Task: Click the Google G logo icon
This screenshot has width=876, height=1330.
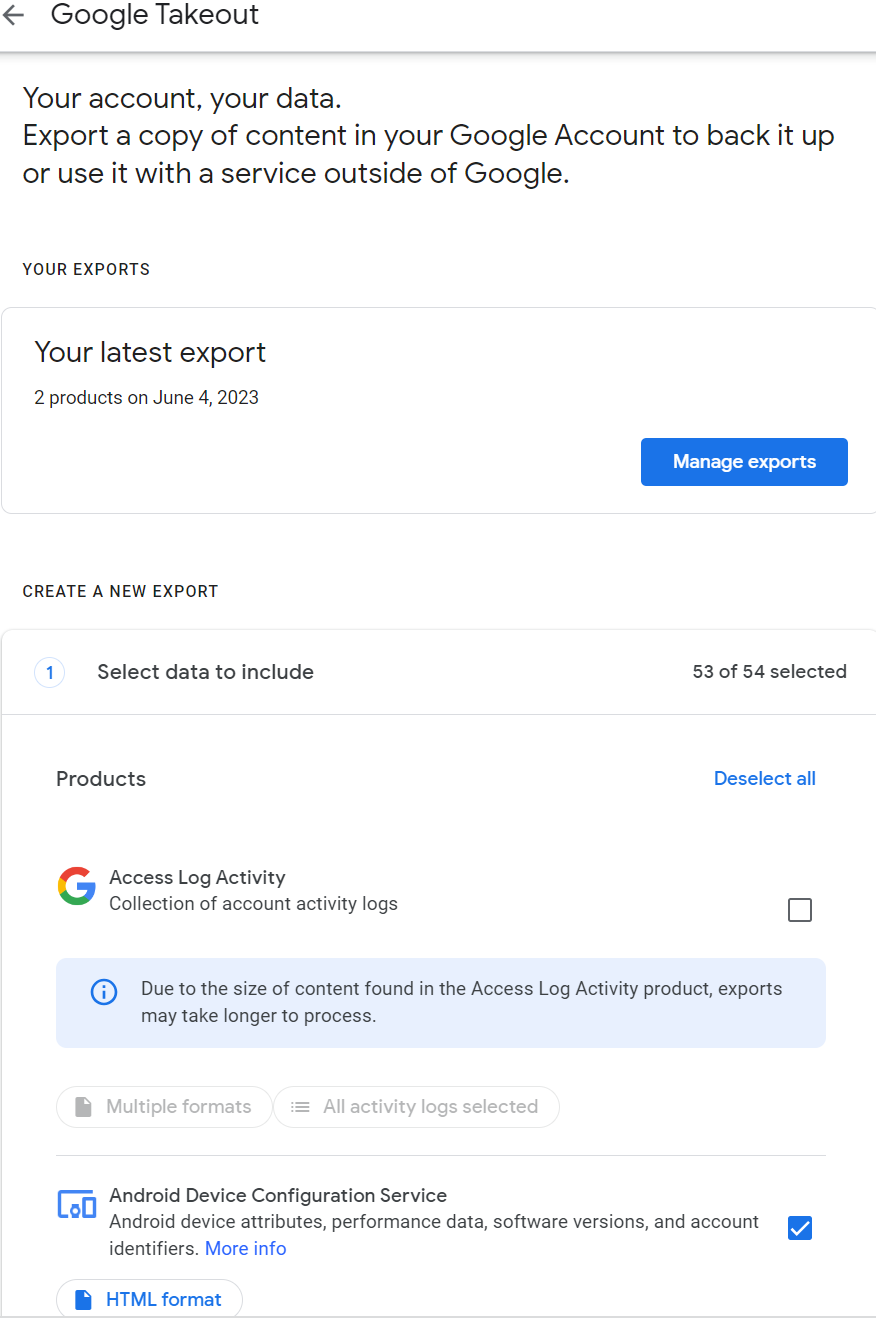Action: click(x=76, y=886)
